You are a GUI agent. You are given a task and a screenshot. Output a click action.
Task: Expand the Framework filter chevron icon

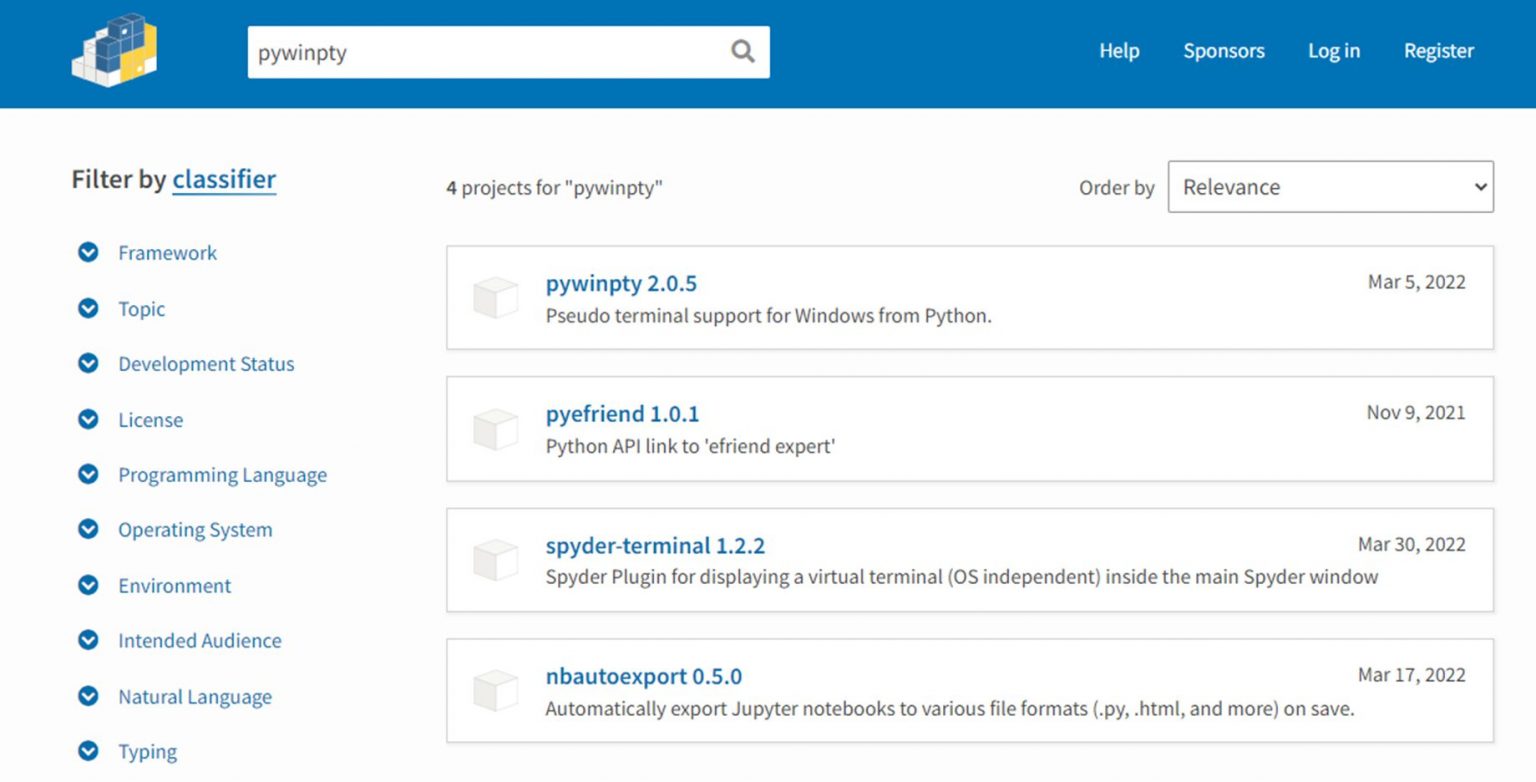[88, 253]
